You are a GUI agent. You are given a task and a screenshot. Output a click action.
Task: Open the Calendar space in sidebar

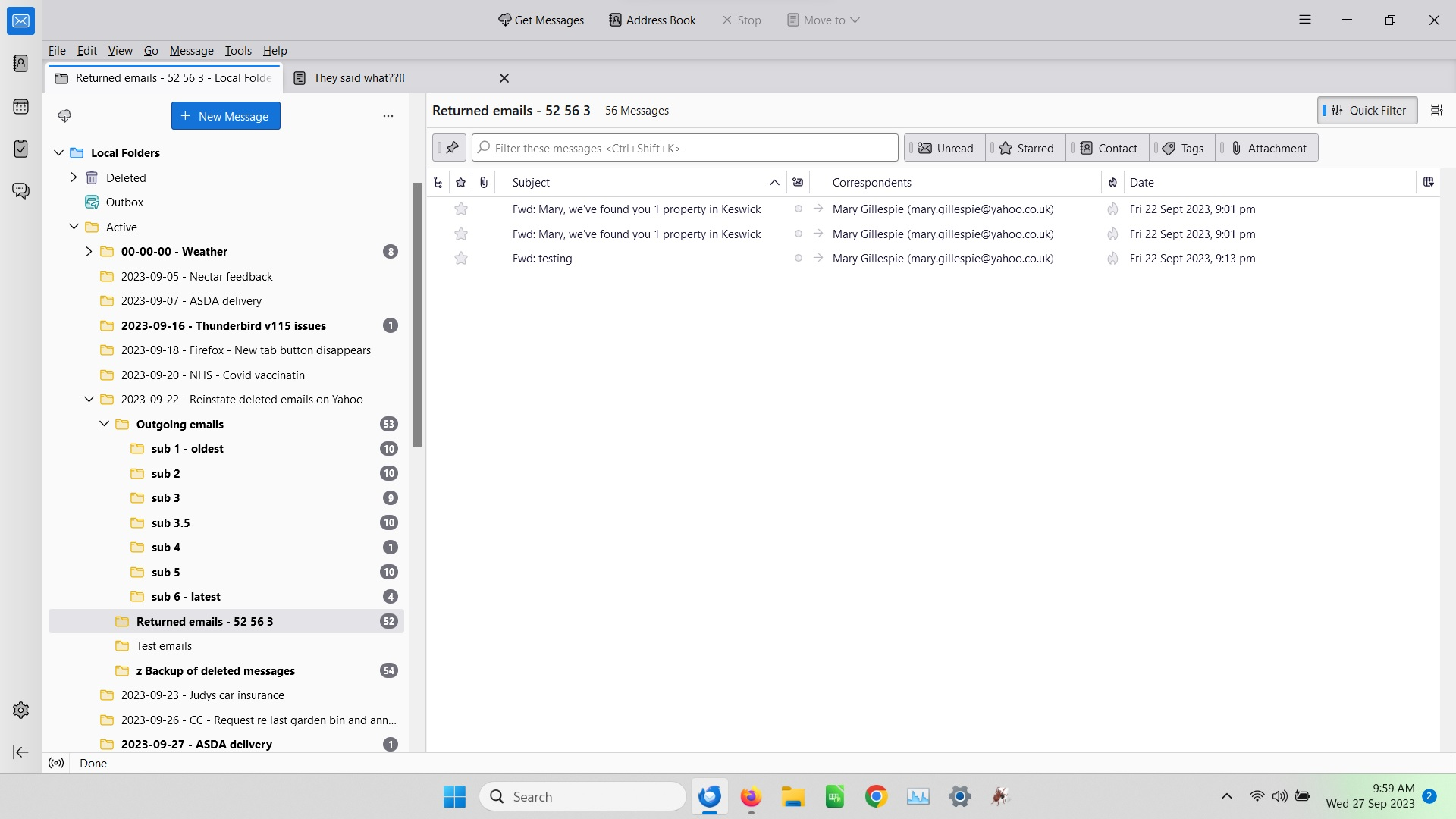(x=20, y=106)
